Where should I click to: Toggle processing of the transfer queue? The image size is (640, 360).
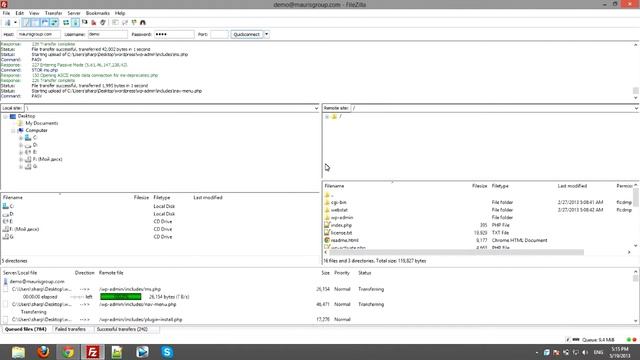pyautogui.click(x=75, y=22)
